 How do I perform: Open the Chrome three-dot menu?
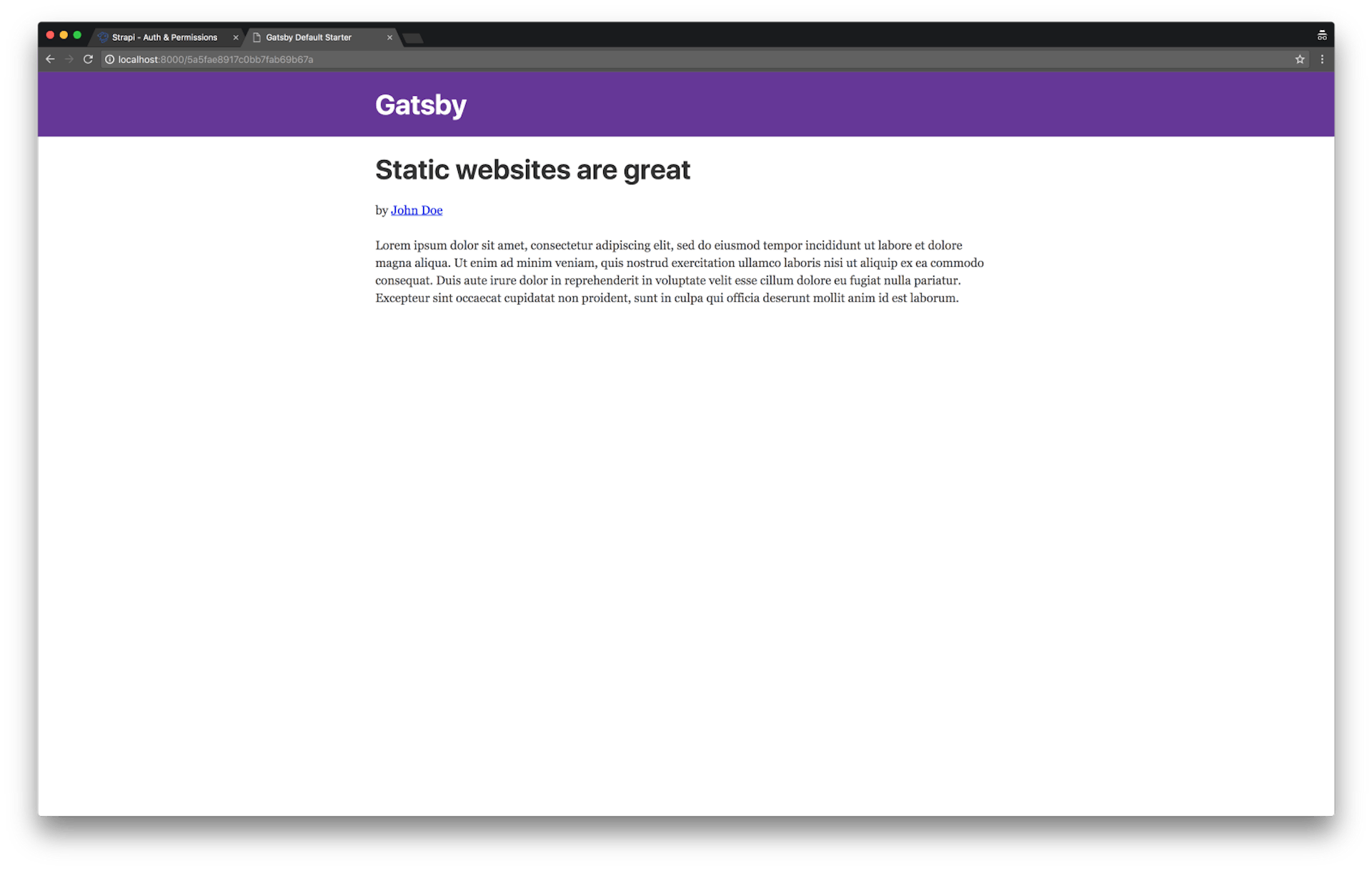1323,59
